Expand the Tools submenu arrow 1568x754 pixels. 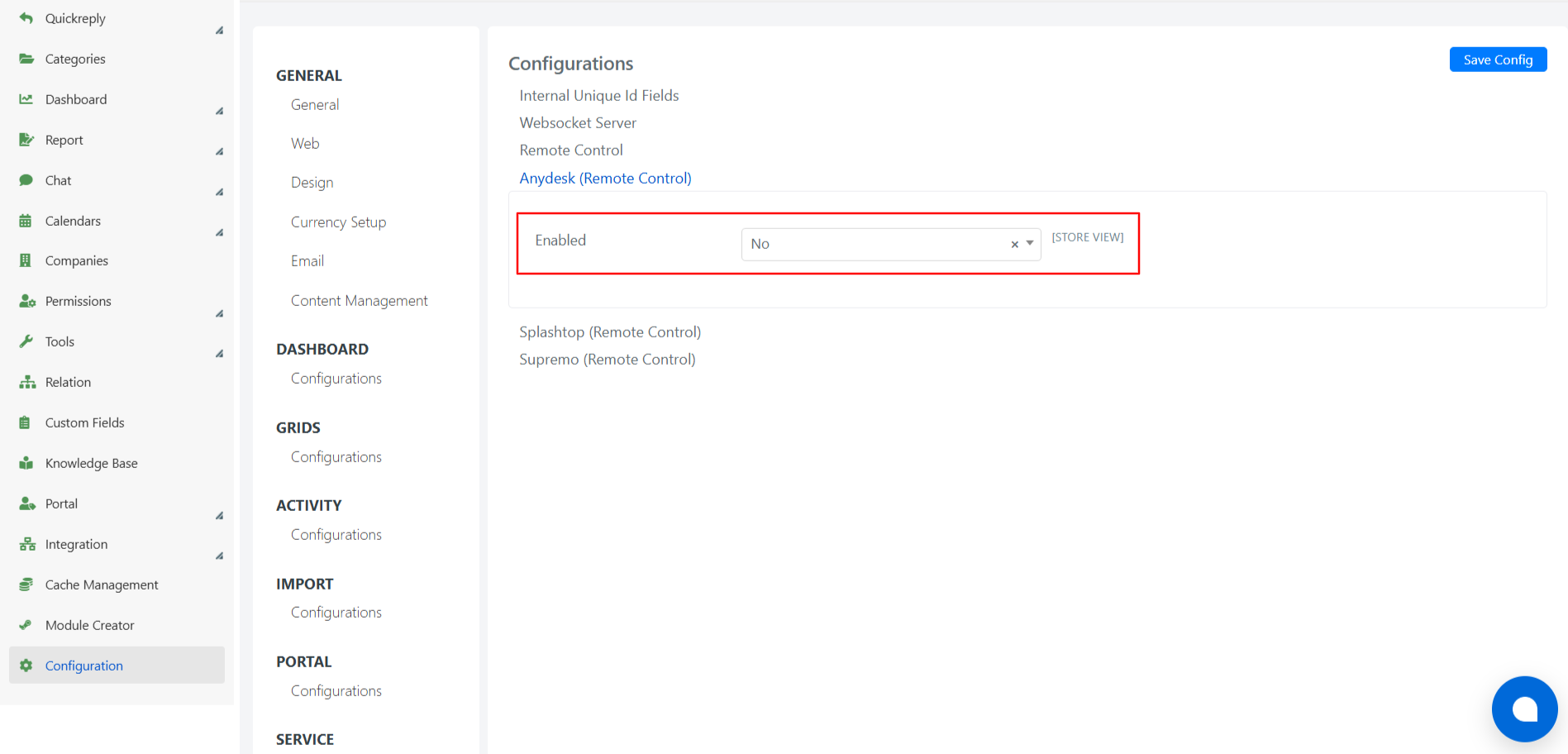click(x=219, y=354)
